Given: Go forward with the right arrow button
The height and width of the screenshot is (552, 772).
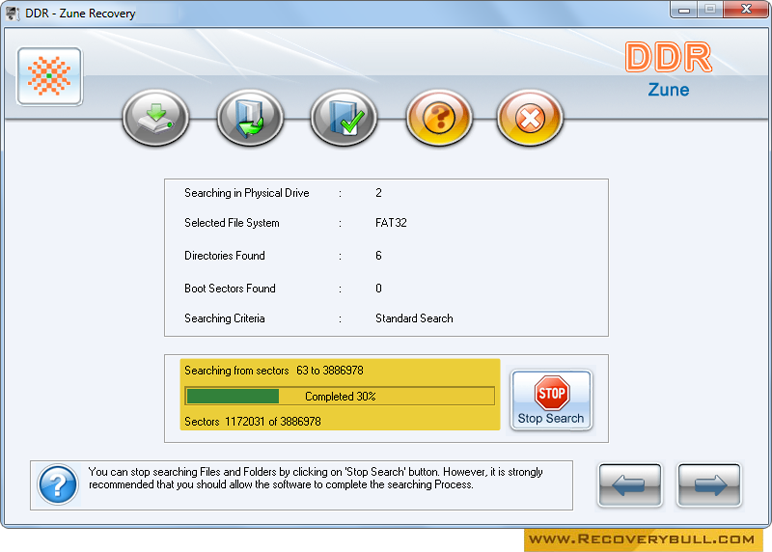Looking at the screenshot, I should pos(709,485).
